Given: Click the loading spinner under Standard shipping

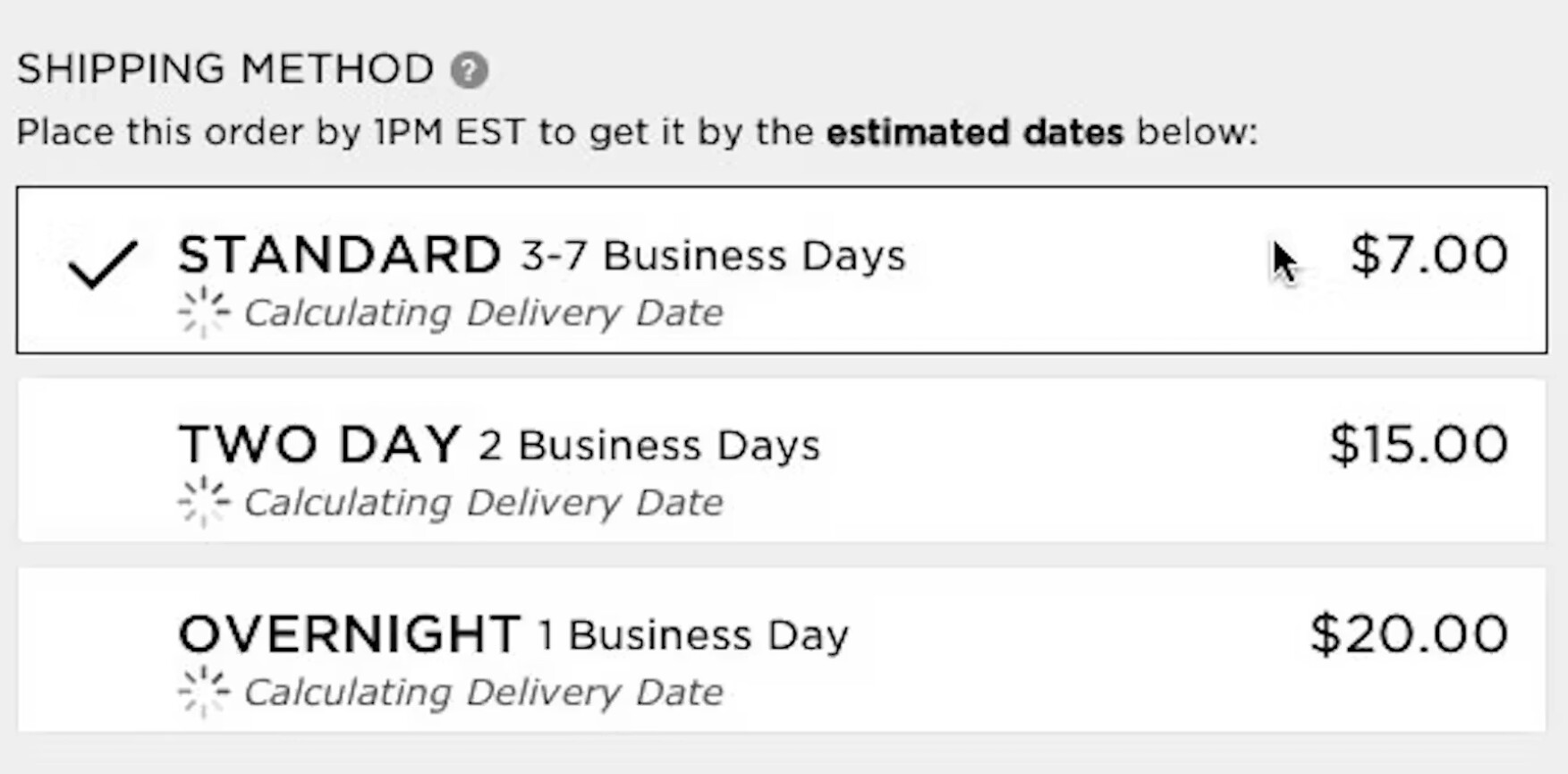Looking at the screenshot, I should [x=204, y=312].
